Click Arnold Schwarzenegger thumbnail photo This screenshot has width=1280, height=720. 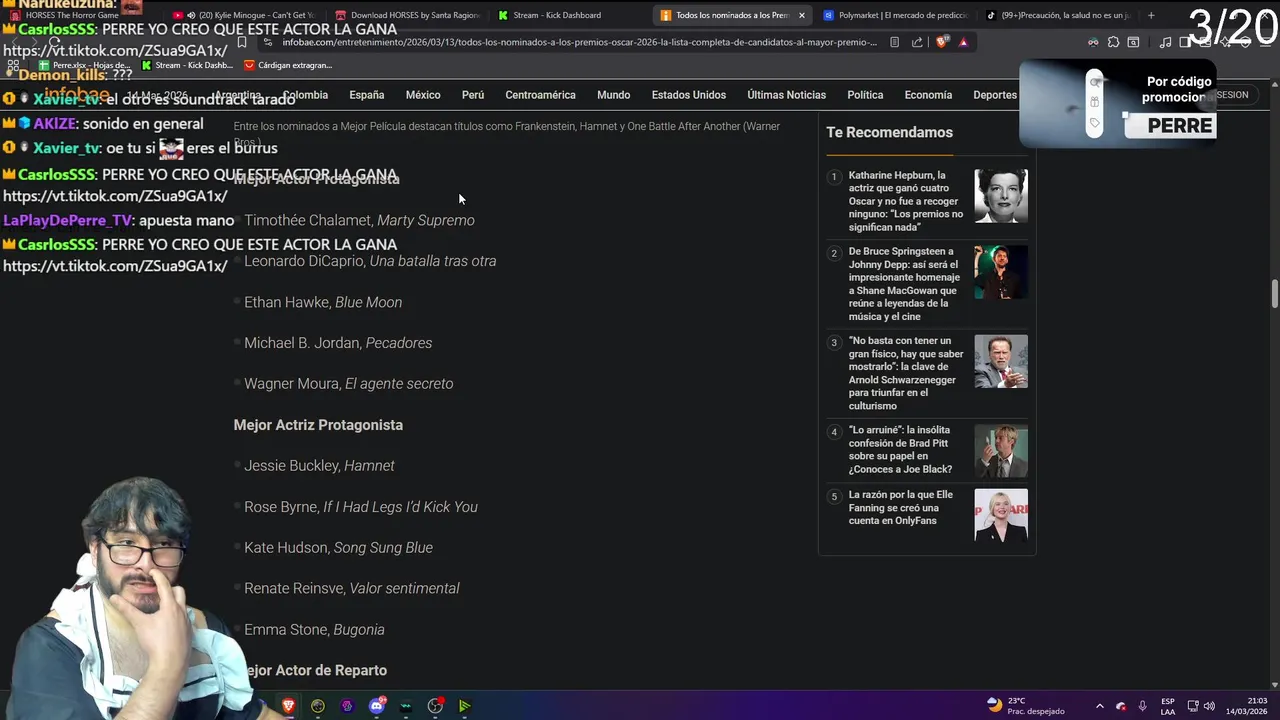(x=1001, y=361)
